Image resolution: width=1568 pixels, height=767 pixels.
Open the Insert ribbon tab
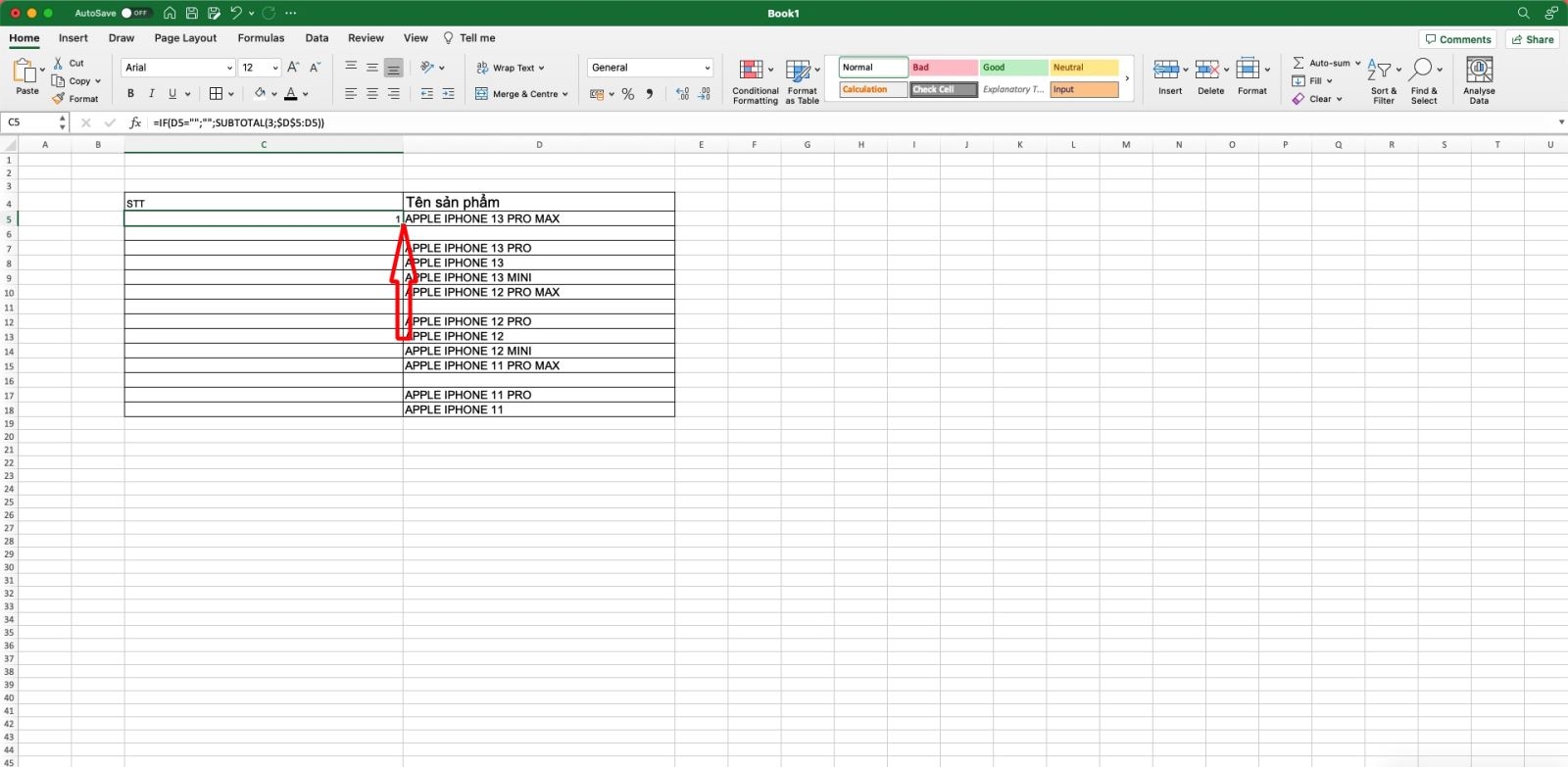point(73,38)
